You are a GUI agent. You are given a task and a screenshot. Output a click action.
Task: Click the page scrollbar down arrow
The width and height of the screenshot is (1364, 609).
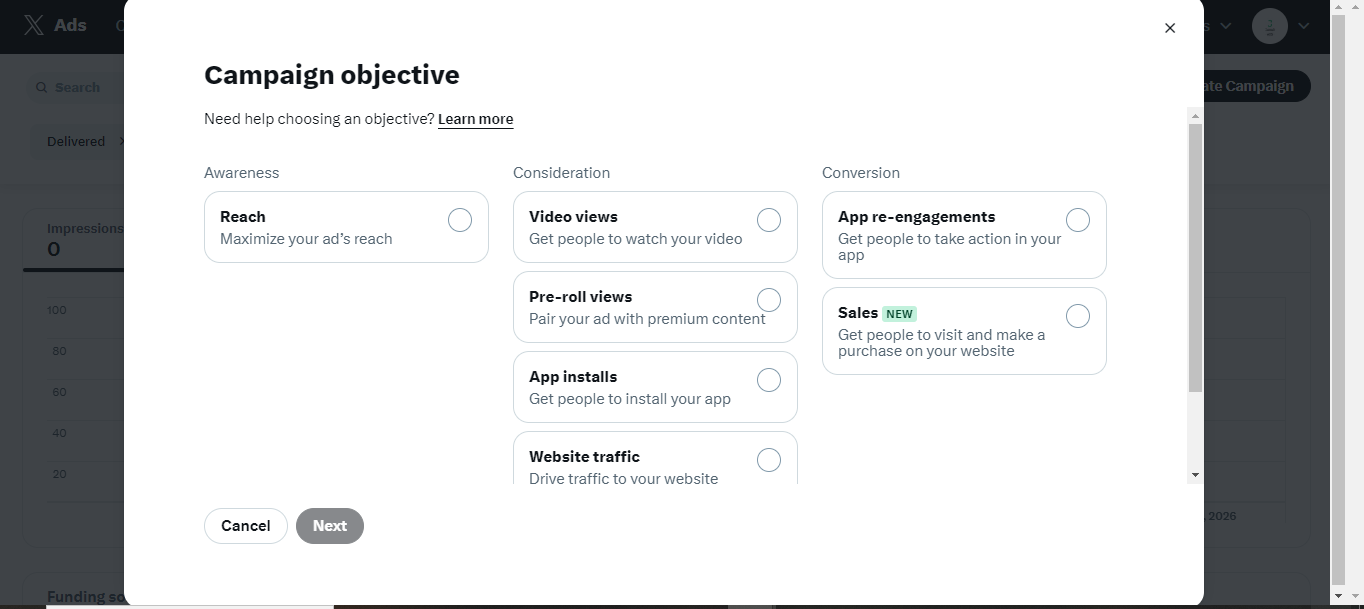pos(1338,600)
